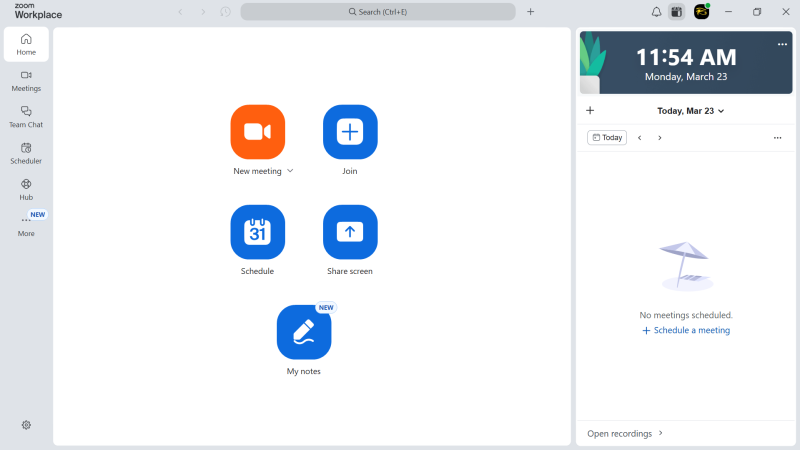Screen dimensions: 800x450
Task: Add event with calendar plus icon
Action: [x=590, y=111]
